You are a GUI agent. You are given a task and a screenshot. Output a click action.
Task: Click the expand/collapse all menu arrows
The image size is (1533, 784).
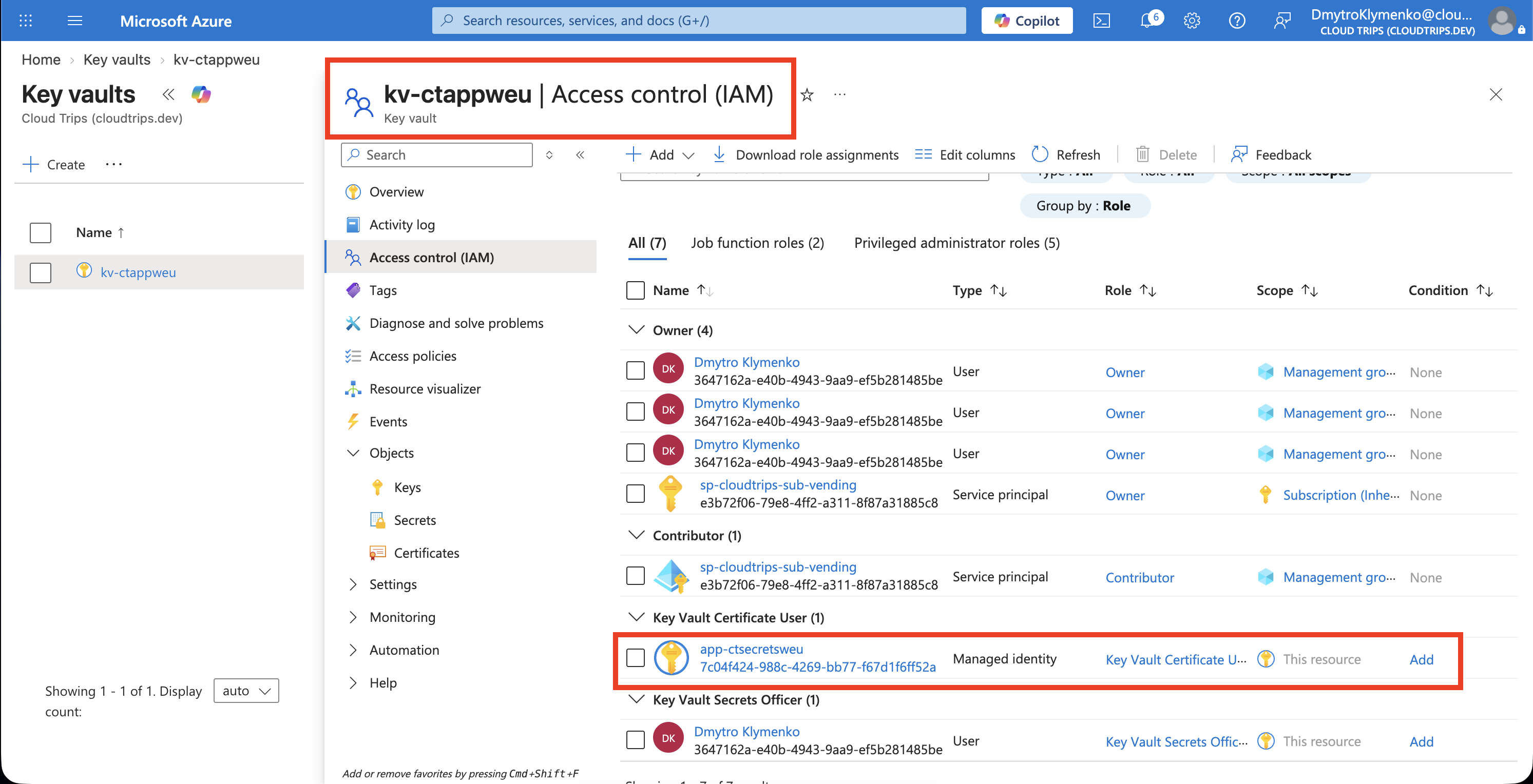click(549, 154)
